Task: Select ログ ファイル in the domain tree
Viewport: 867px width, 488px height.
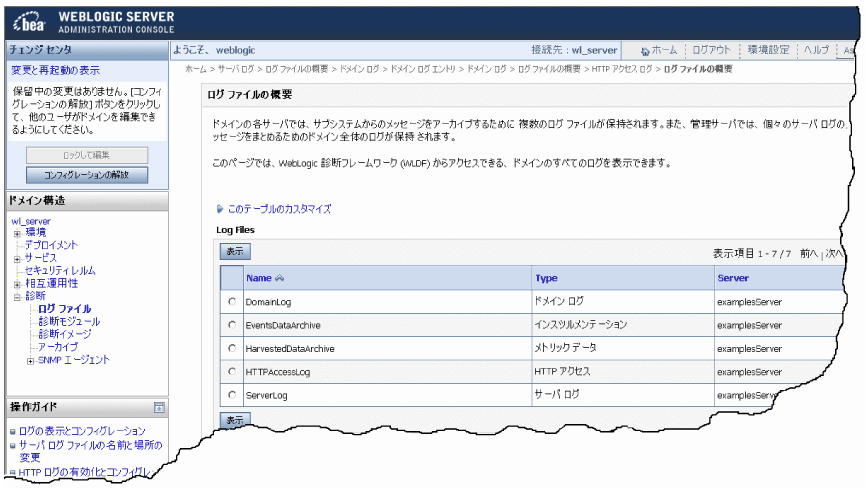Action: [x=65, y=309]
